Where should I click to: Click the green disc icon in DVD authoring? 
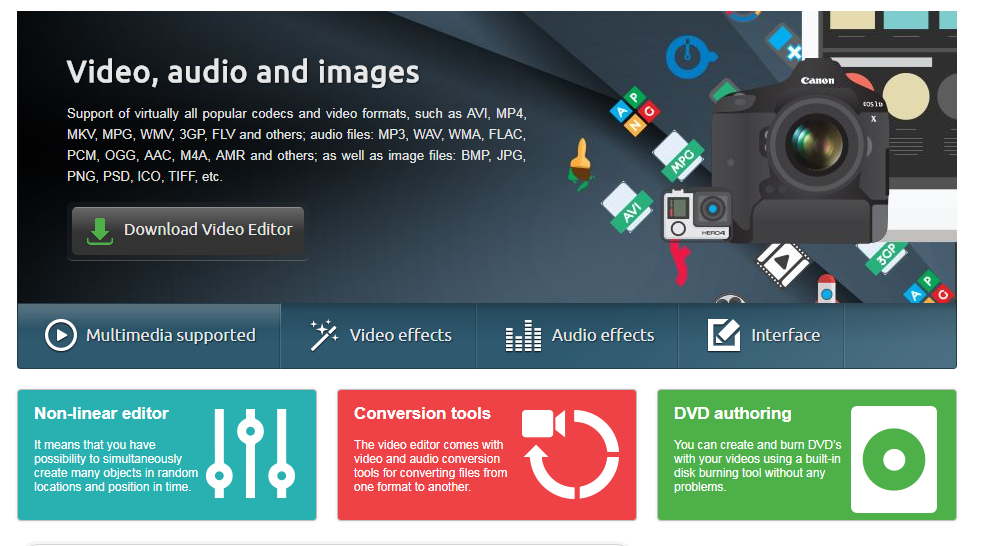pyautogui.click(x=893, y=459)
